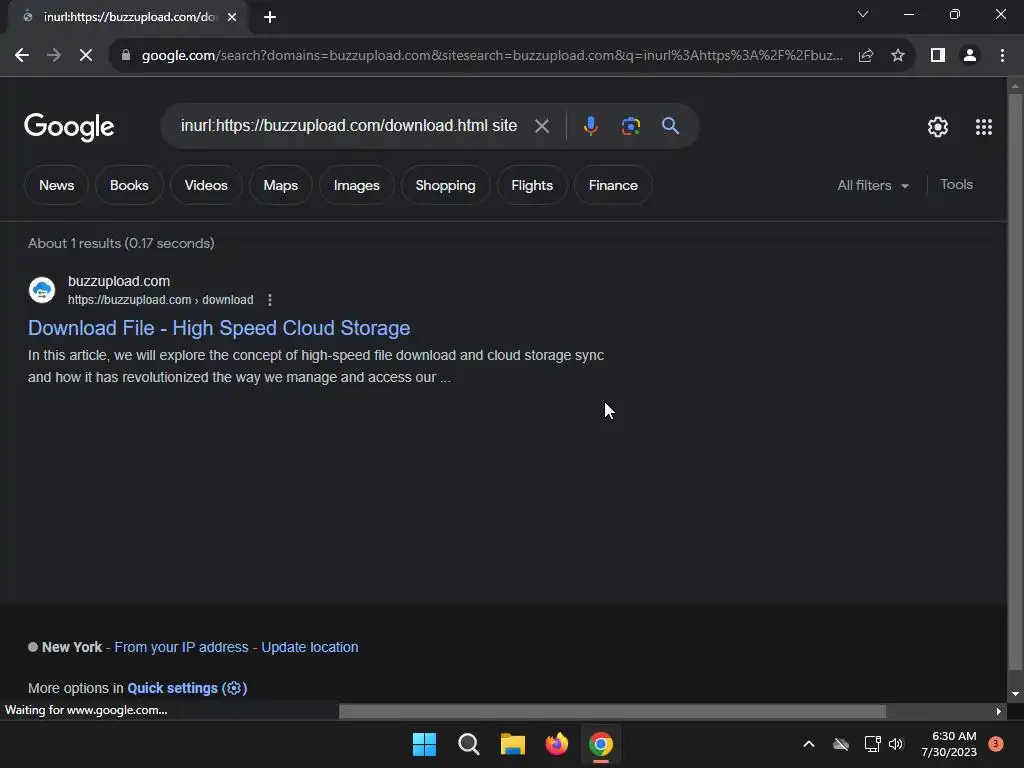
Task: Open the Chrome three-dot menu
Action: click(x=1002, y=56)
